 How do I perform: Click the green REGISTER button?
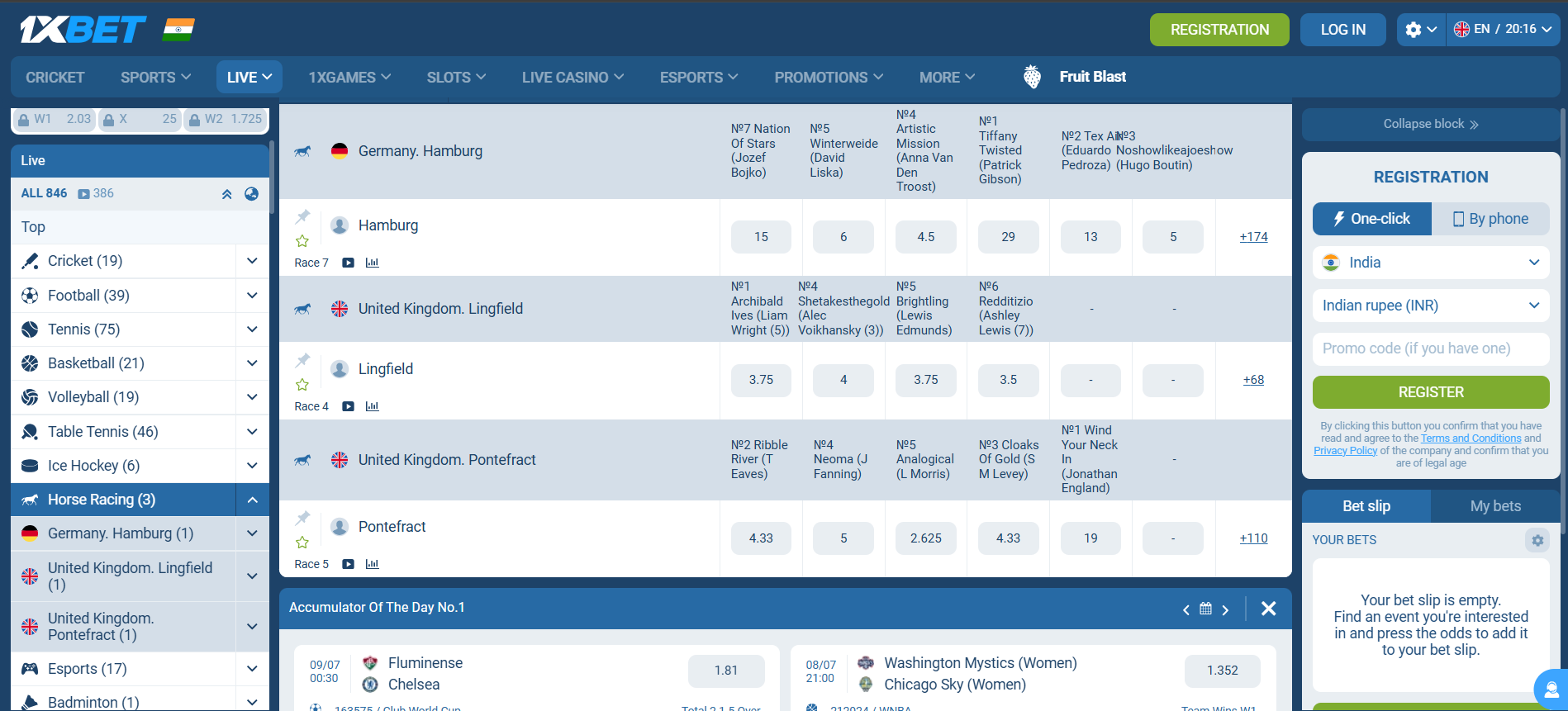pyautogui.click(x=1431, y=392)
